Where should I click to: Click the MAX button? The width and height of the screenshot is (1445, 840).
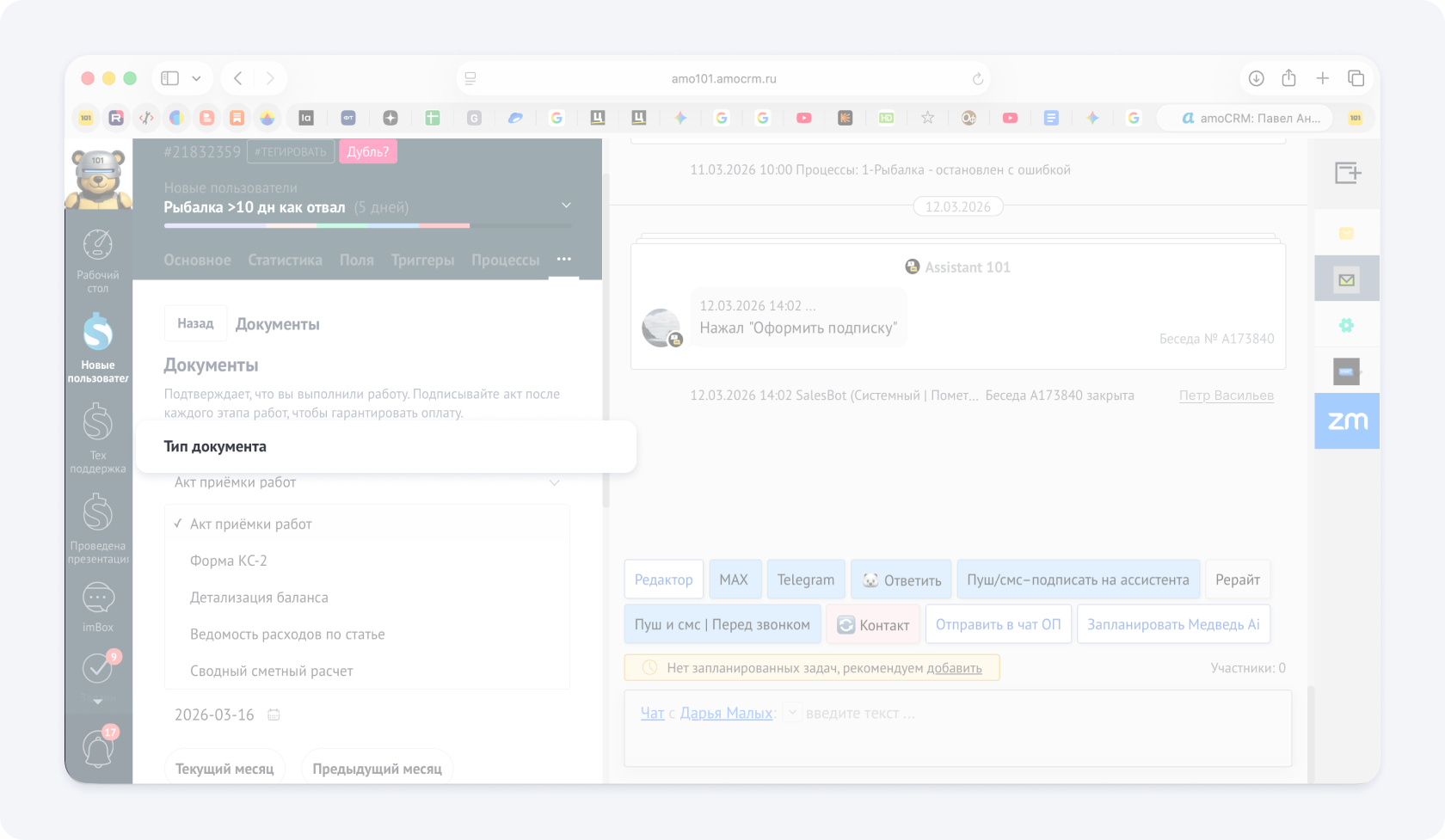tap(734, 579)
